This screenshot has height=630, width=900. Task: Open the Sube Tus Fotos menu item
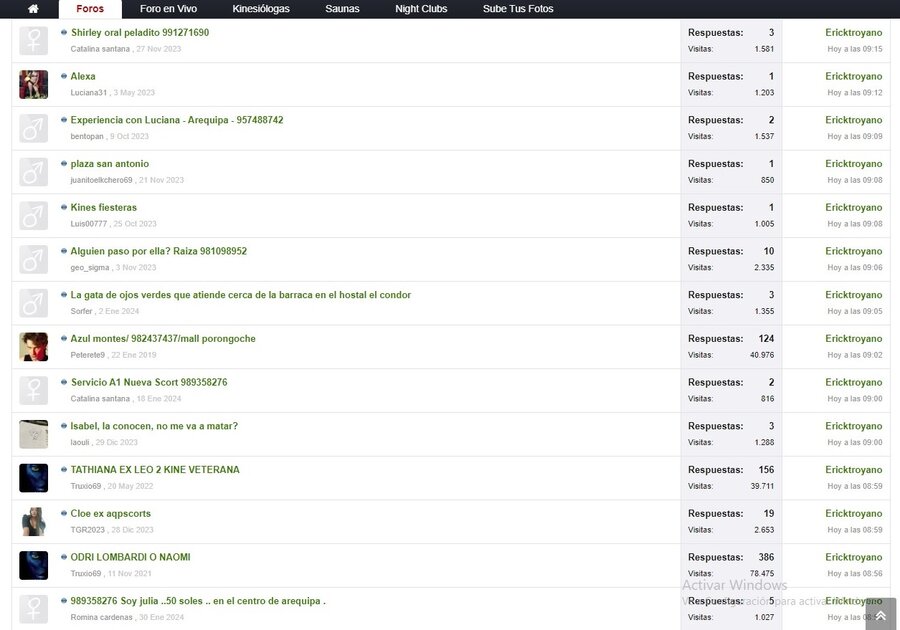click(x=517, y=9)
